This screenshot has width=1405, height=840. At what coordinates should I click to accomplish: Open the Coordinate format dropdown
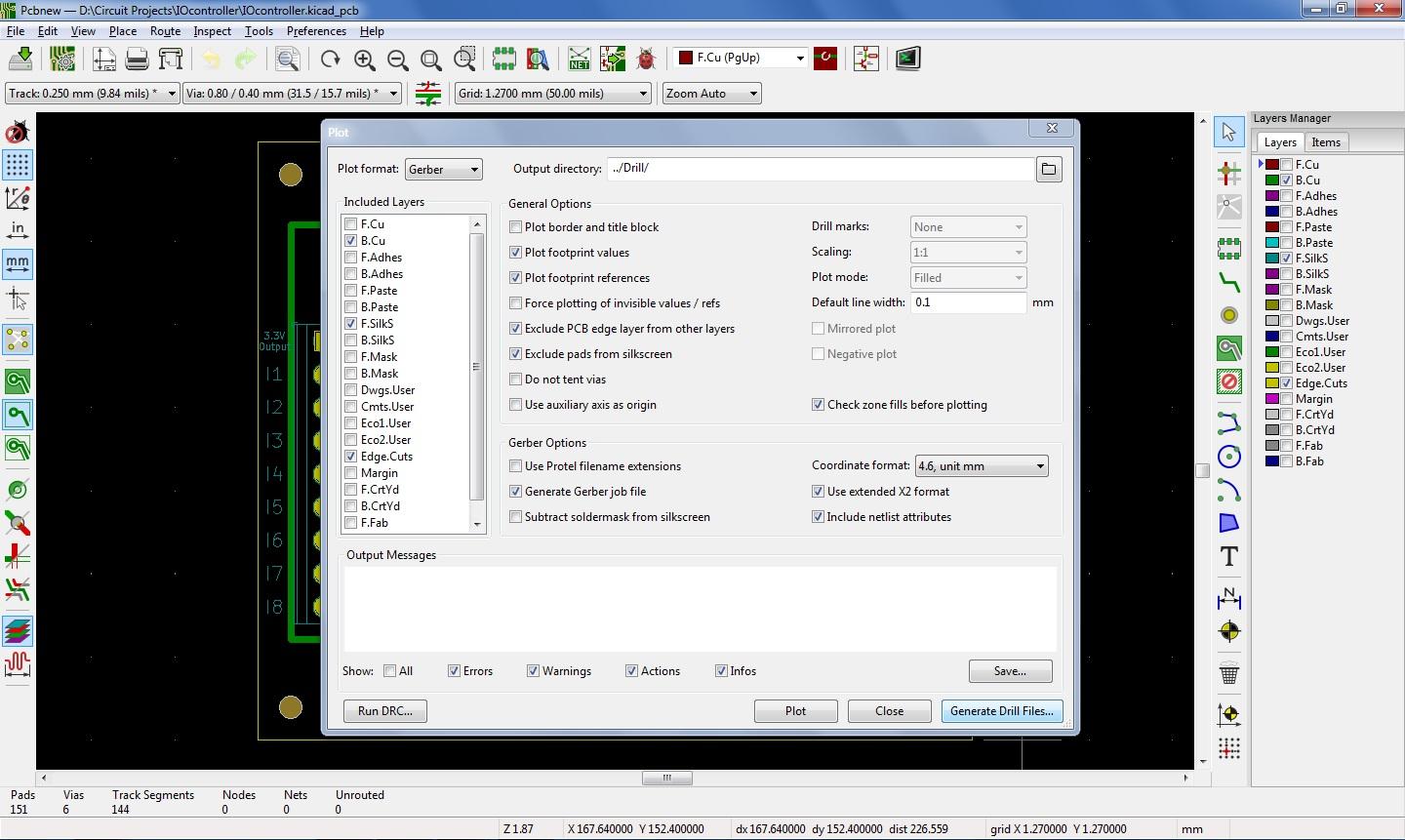[982, 466]
